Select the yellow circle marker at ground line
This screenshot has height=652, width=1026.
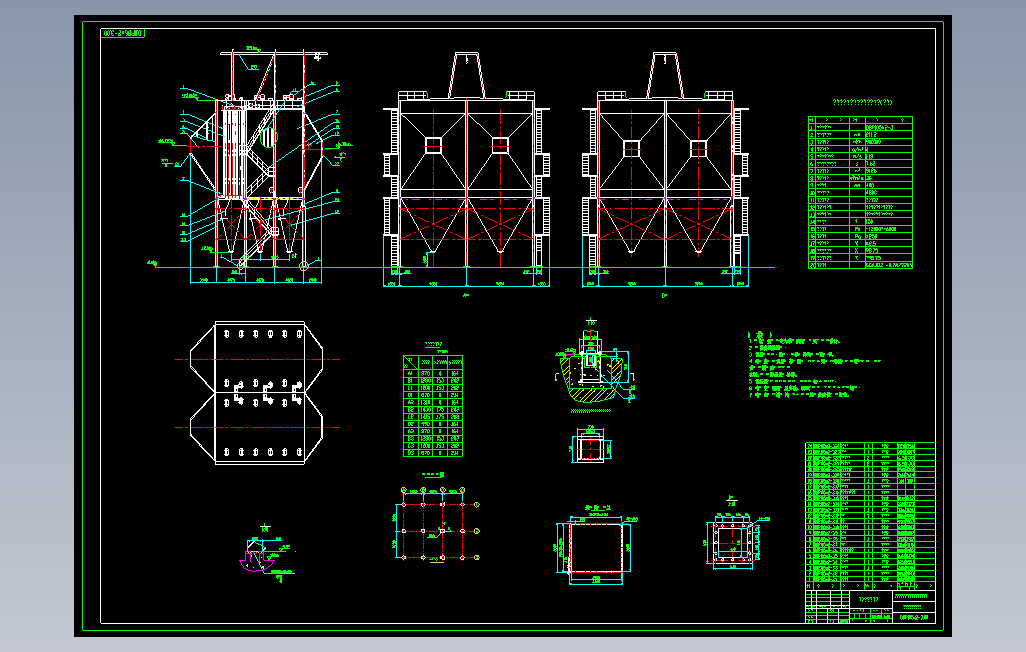pyautogui.click(x=304, y=266)
